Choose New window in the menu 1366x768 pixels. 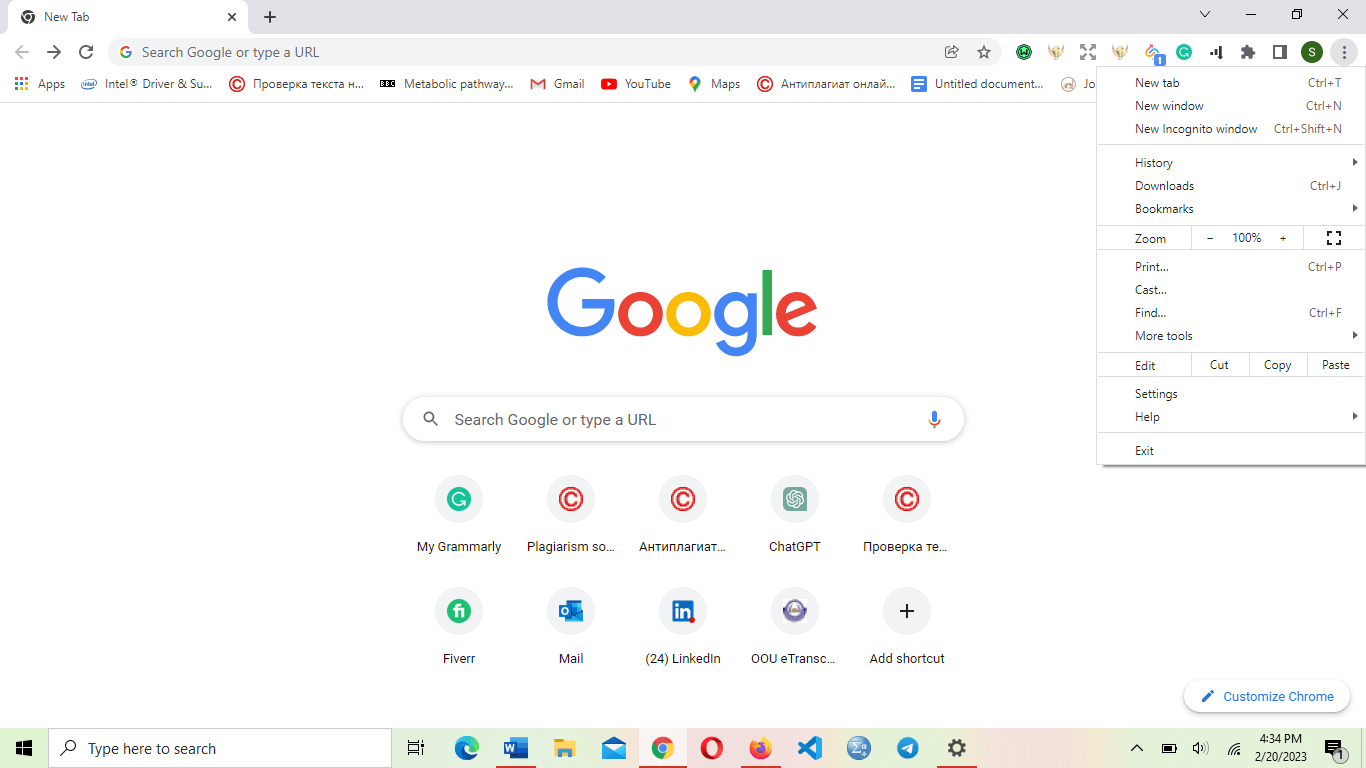point(1231,106)
